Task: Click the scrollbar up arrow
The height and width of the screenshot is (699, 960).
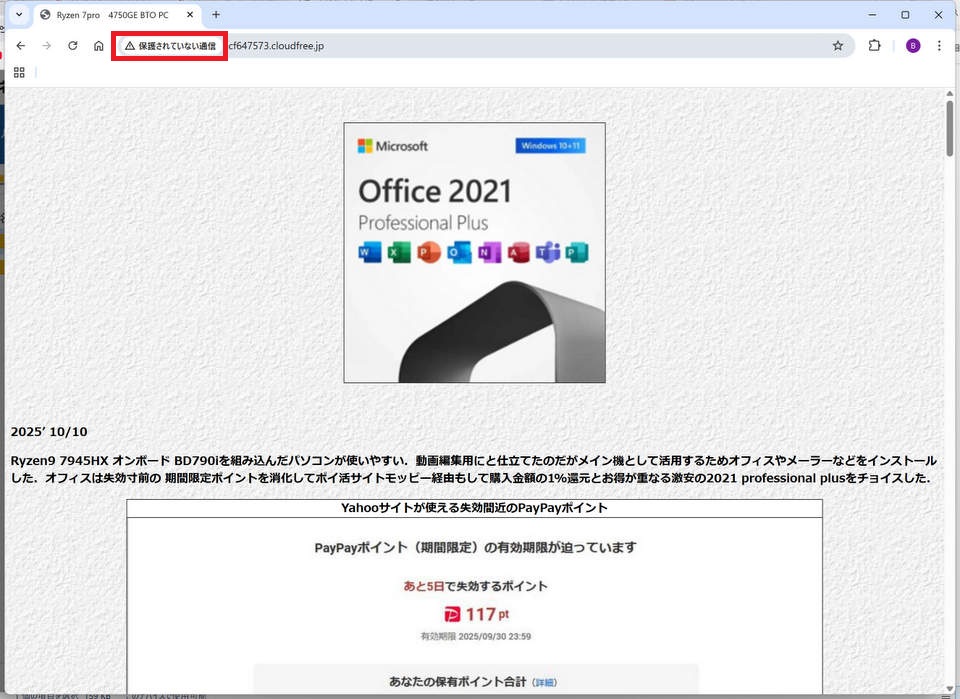Action: coord(950,93)
